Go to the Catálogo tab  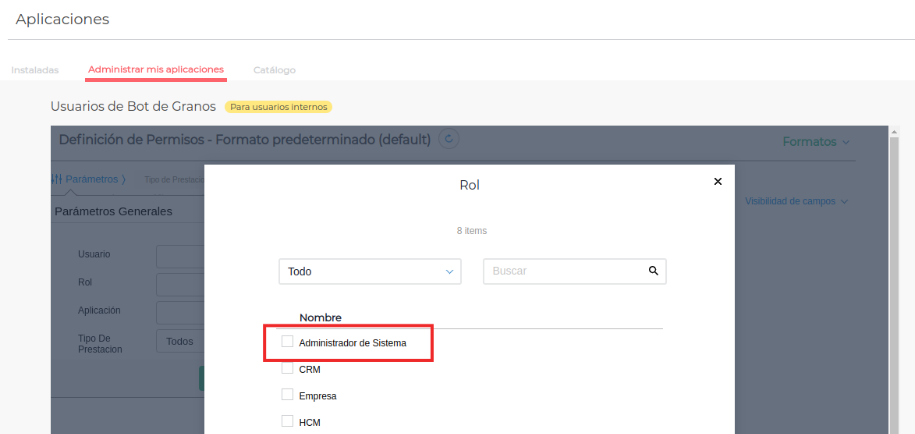click(274, 70)
